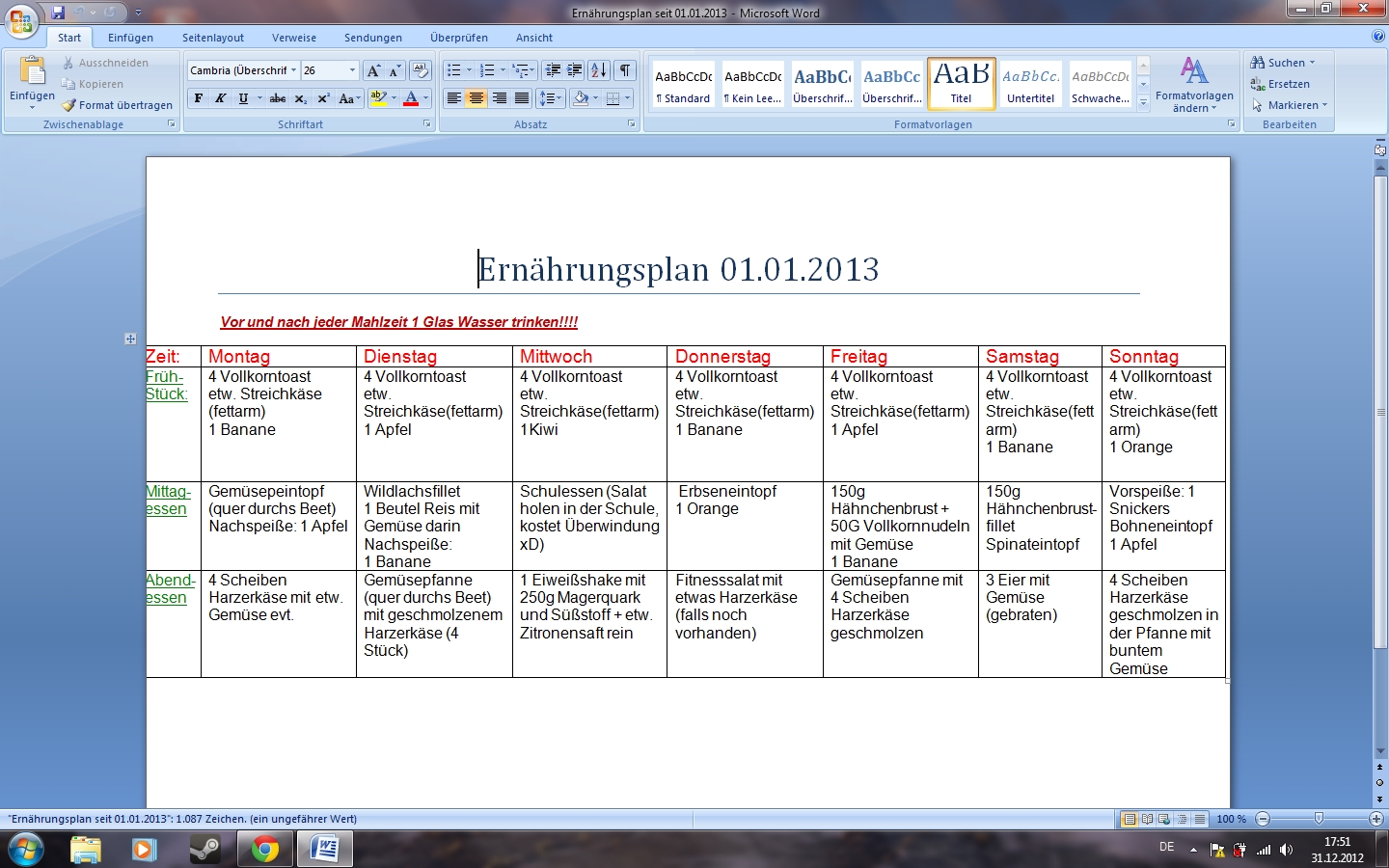Open the Überprüfen ribbon tab
Image resolution: width=1389 pixels, height=868 pixels.
pos(459,38)
